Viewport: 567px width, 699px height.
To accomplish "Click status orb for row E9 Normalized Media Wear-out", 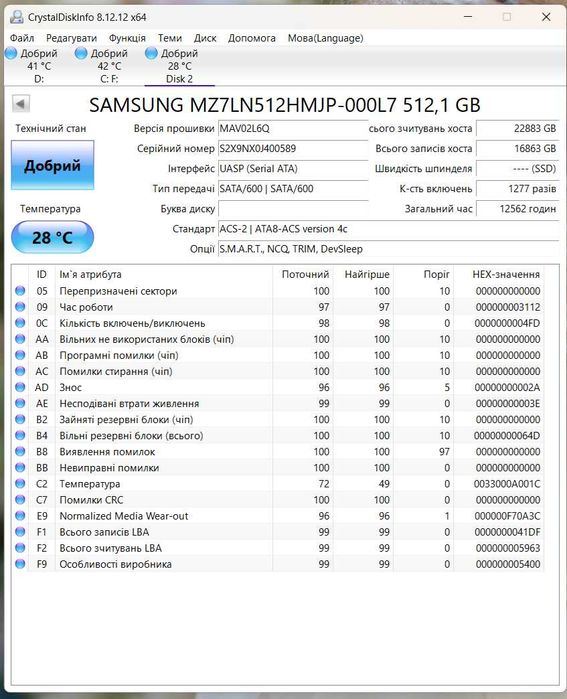I will coord(20,516).
